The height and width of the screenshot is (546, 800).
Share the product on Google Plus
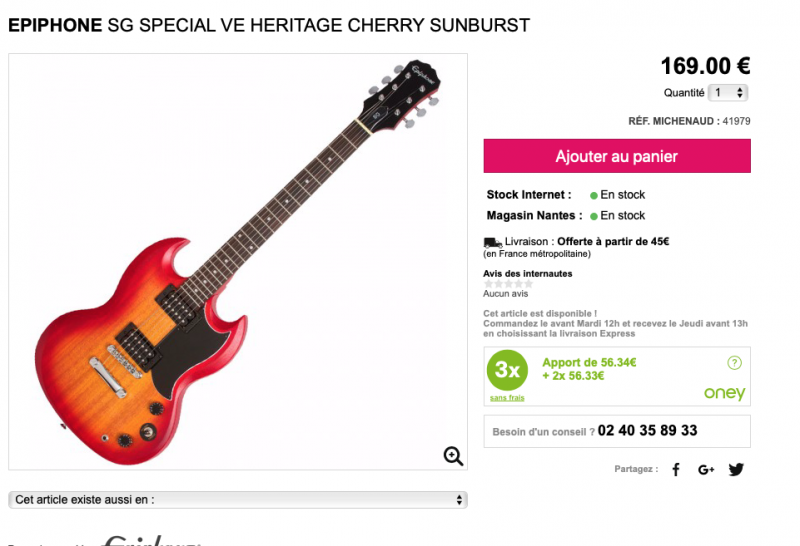pos(706,469)
